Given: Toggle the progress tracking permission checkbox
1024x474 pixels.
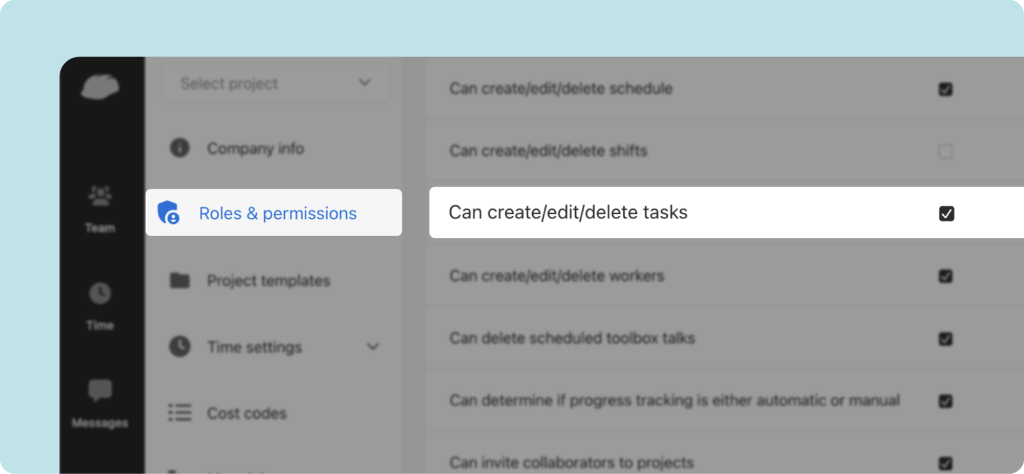Looking at the screenshot, I should [x=946, y=401].
